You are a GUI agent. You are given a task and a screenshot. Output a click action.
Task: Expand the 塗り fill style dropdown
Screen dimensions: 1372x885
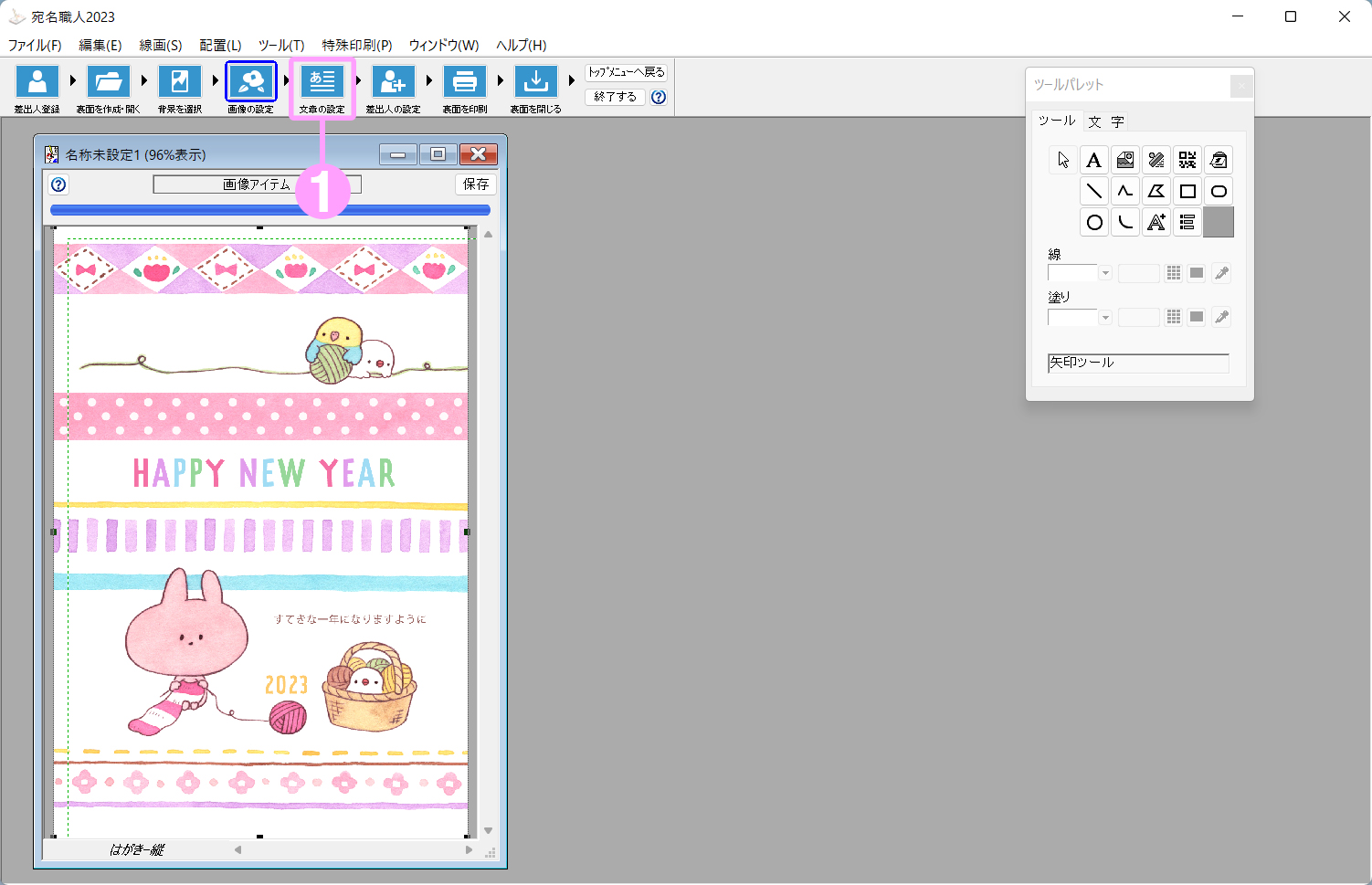tap(1105, 317)
